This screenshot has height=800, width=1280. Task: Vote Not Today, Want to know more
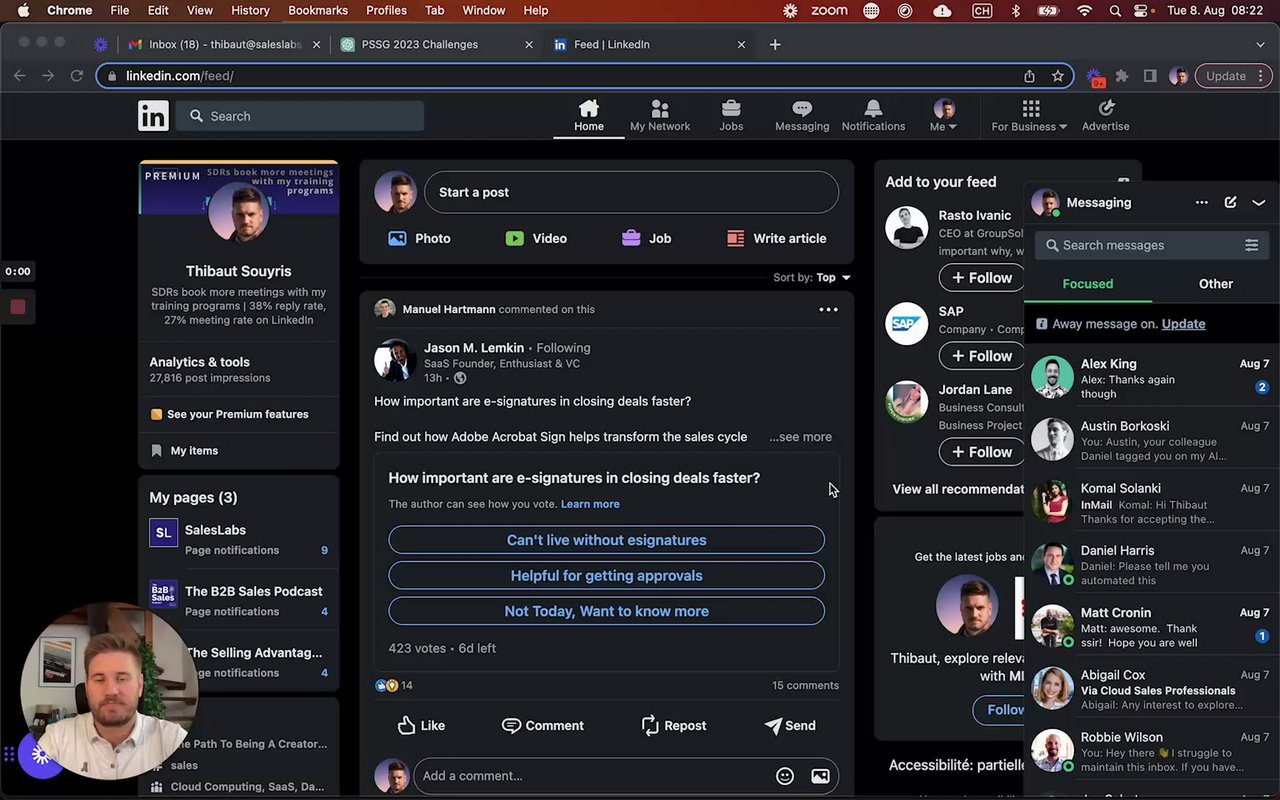click(x=606, y=611)
